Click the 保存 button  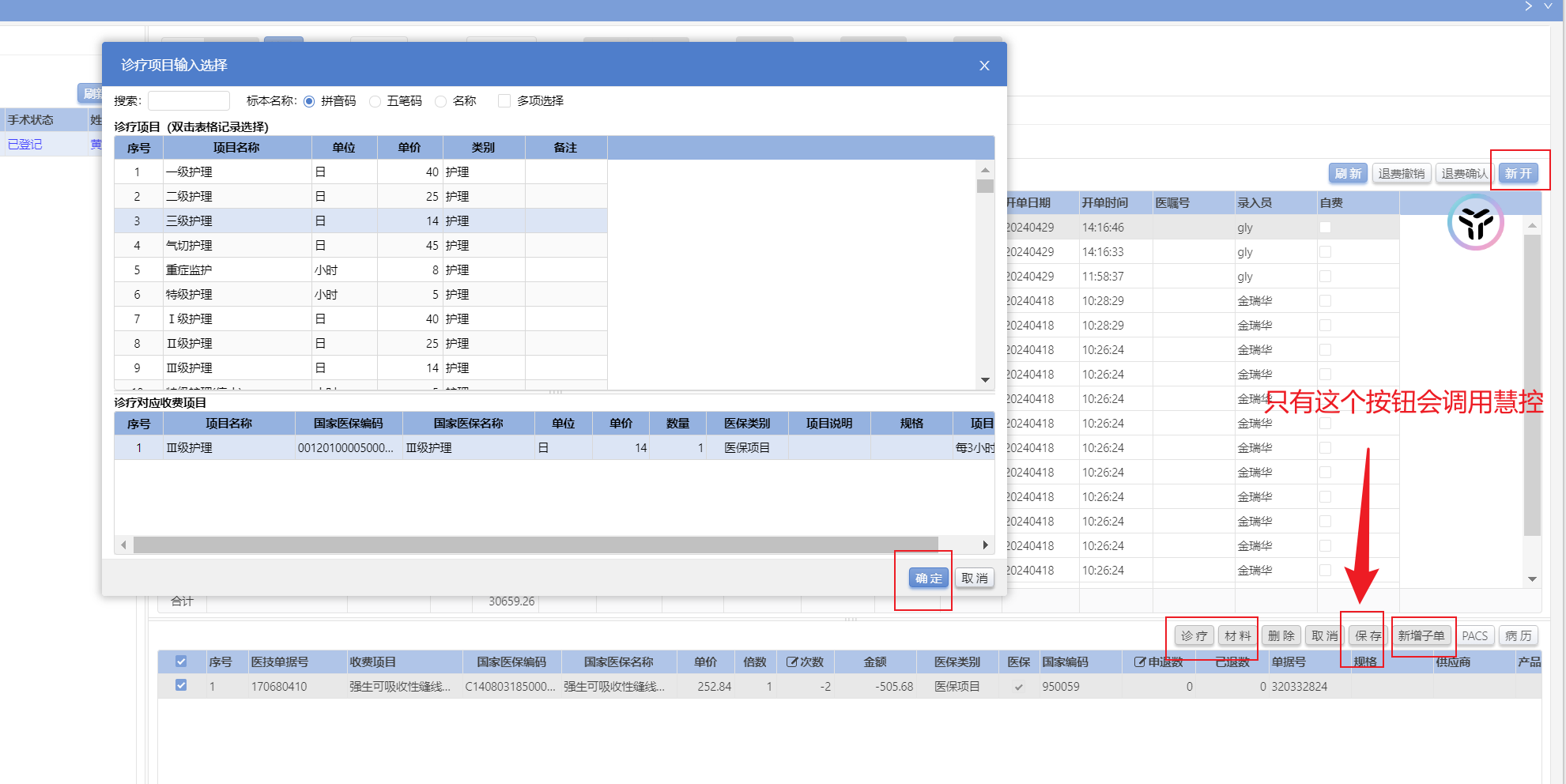pyautogui.click(x=1368, y=636)
